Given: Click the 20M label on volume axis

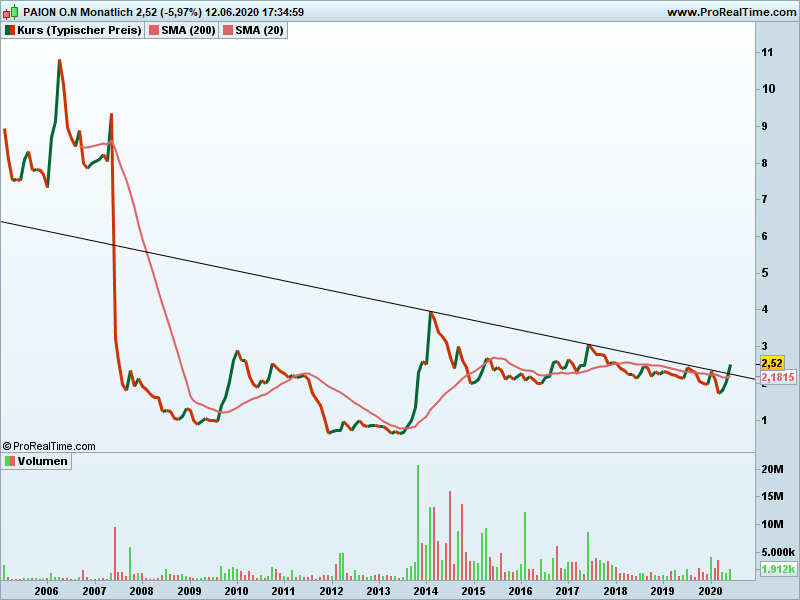Looking at the screenshot, I should click(771, 470).
